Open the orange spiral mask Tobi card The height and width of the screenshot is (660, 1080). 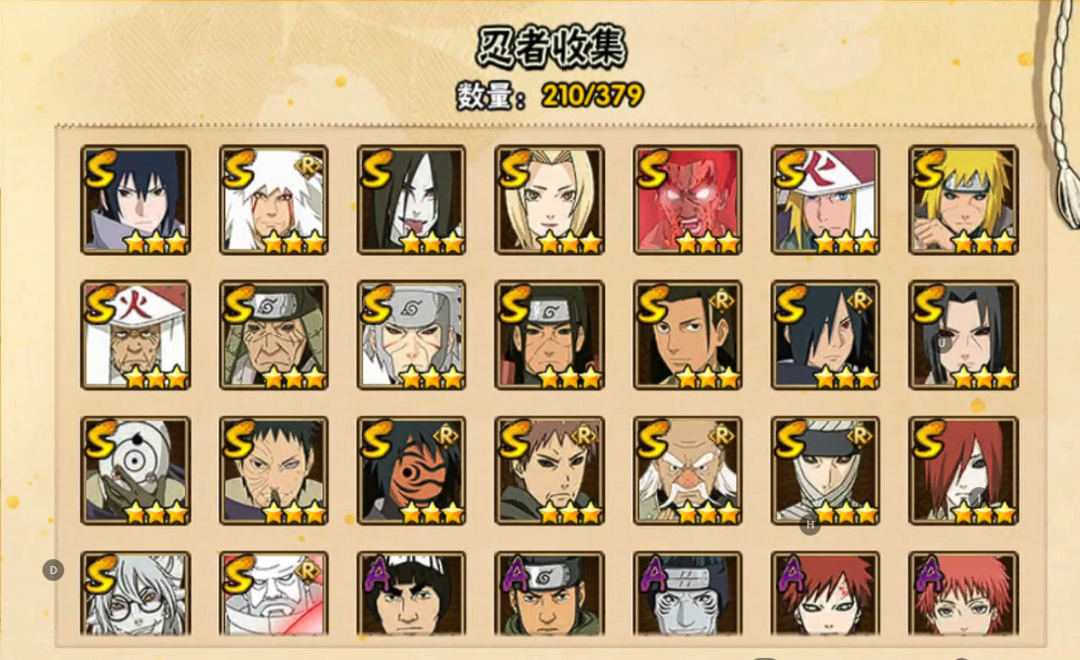pyautogui.click(x=411, y=471)
